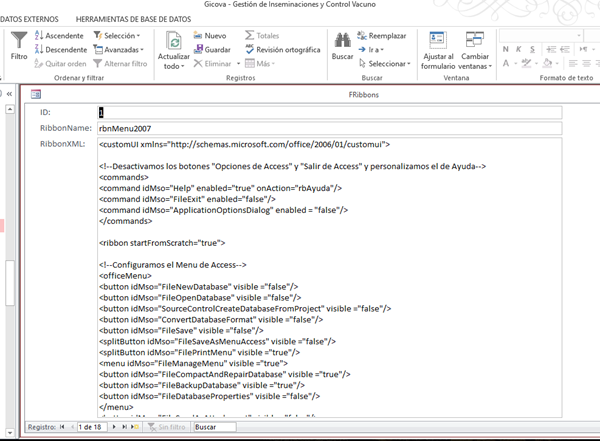Click inside the RibbonXML text area

pyautogui.click(x=329, y=278)
